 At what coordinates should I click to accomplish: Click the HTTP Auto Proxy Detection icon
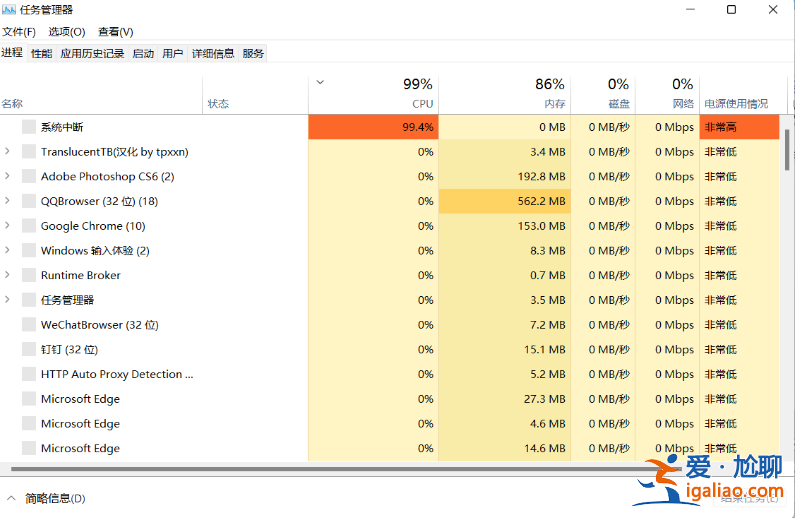(29, 374)
